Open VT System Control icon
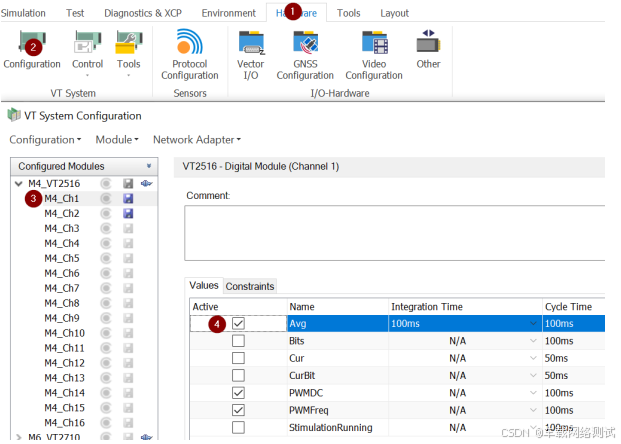This screenshot has width=621, height=444. pyautogui.click(x=88, y=43)
